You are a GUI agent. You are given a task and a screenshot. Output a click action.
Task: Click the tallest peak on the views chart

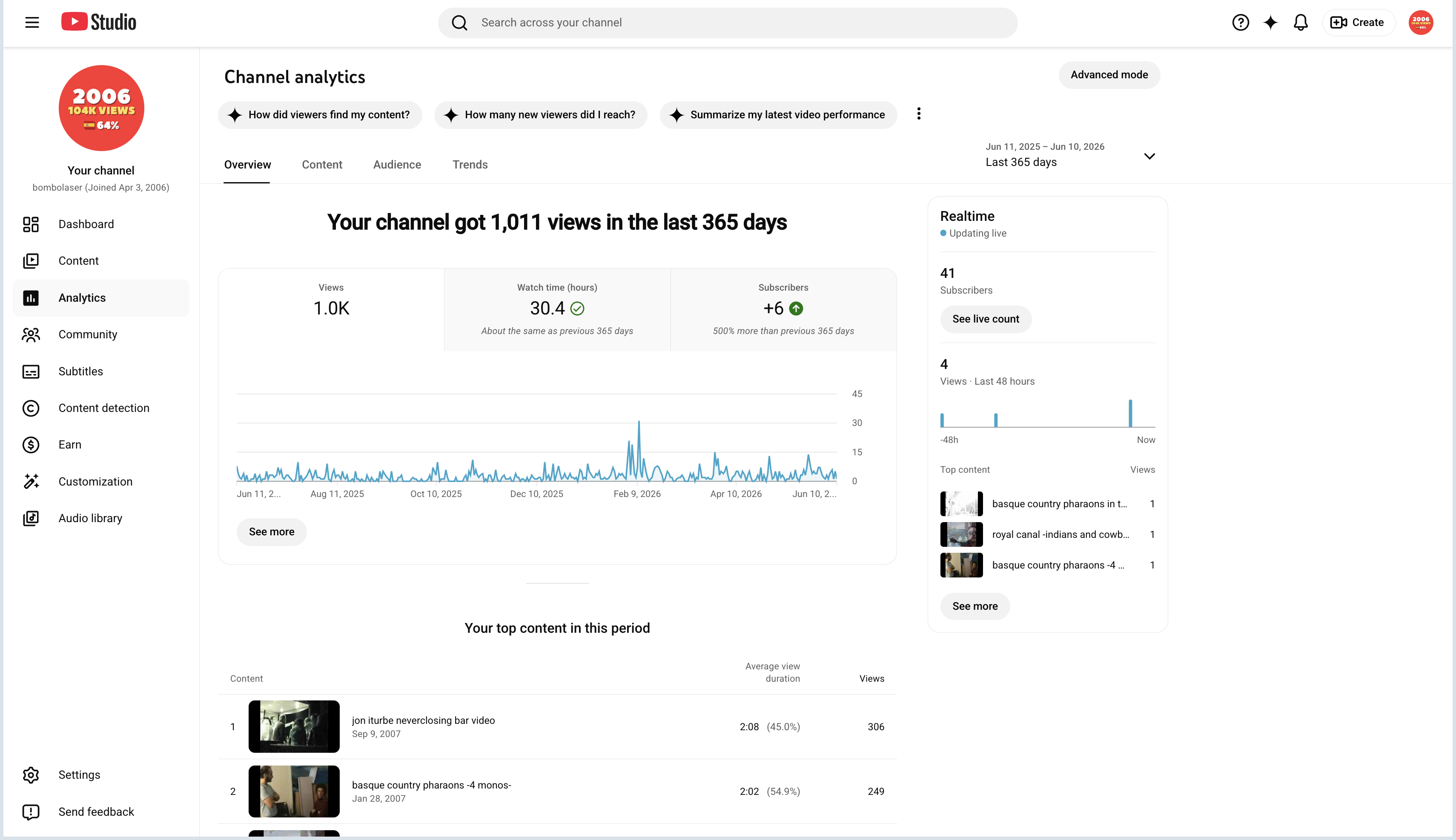click(x=639, y=422)
